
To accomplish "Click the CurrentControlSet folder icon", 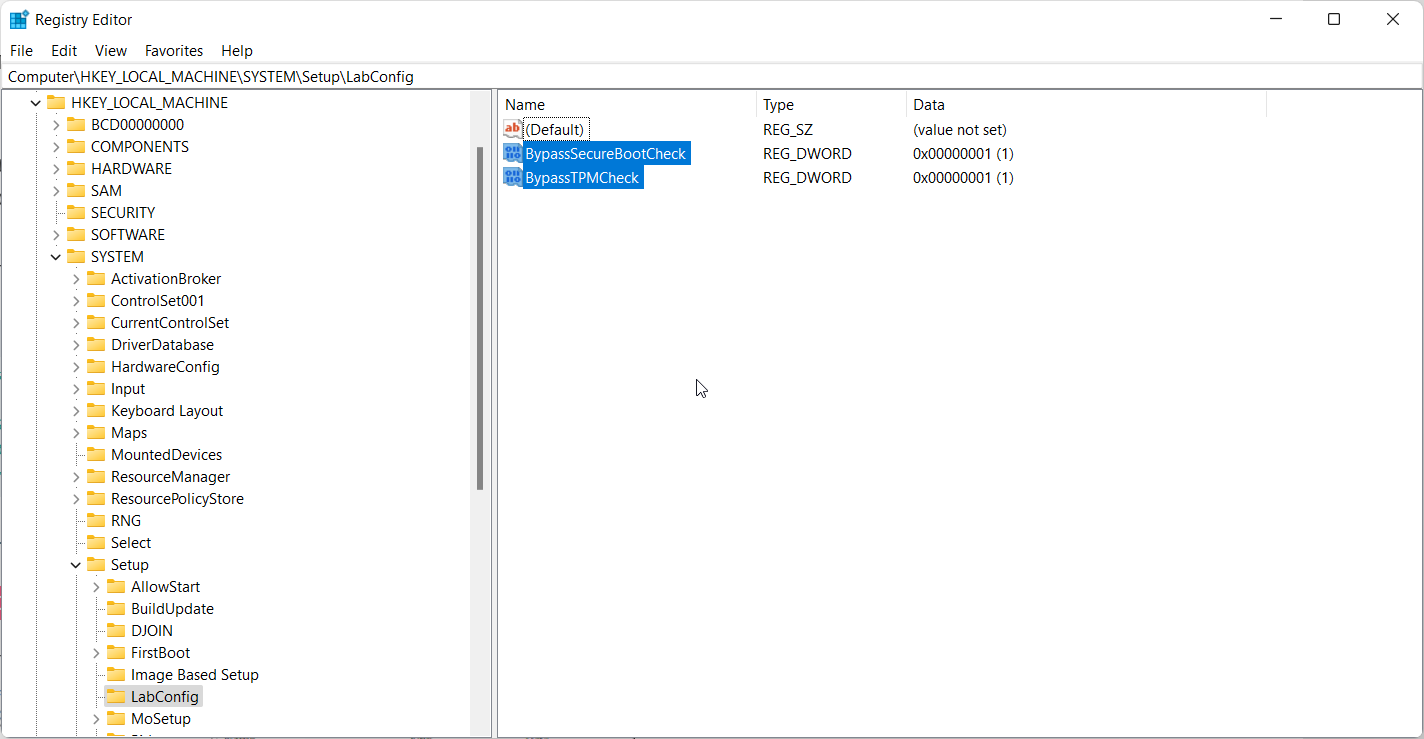I will 96,322.
